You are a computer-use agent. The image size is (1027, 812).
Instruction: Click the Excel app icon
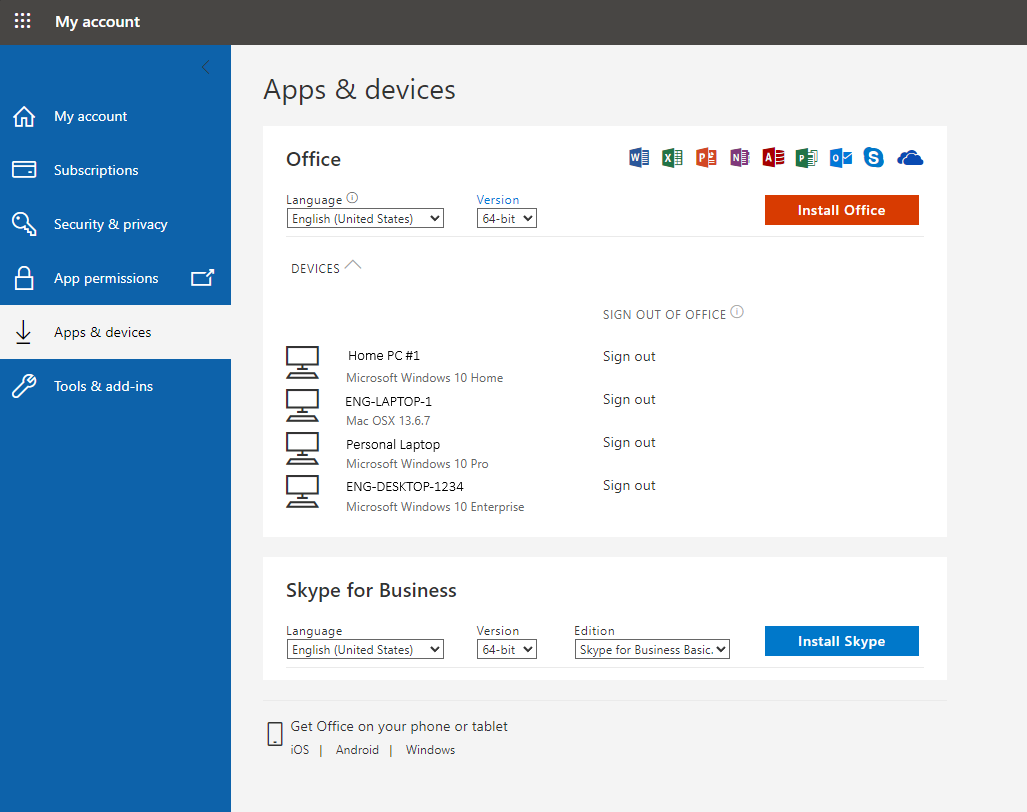pyautogui.click(x=672, y=158)
